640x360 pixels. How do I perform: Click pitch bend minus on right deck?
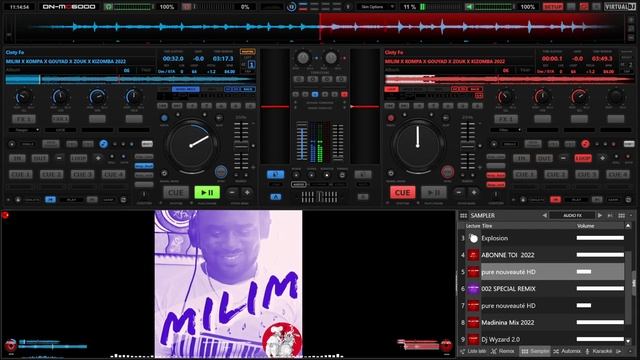pyautogui.click(x=459, y=192)
